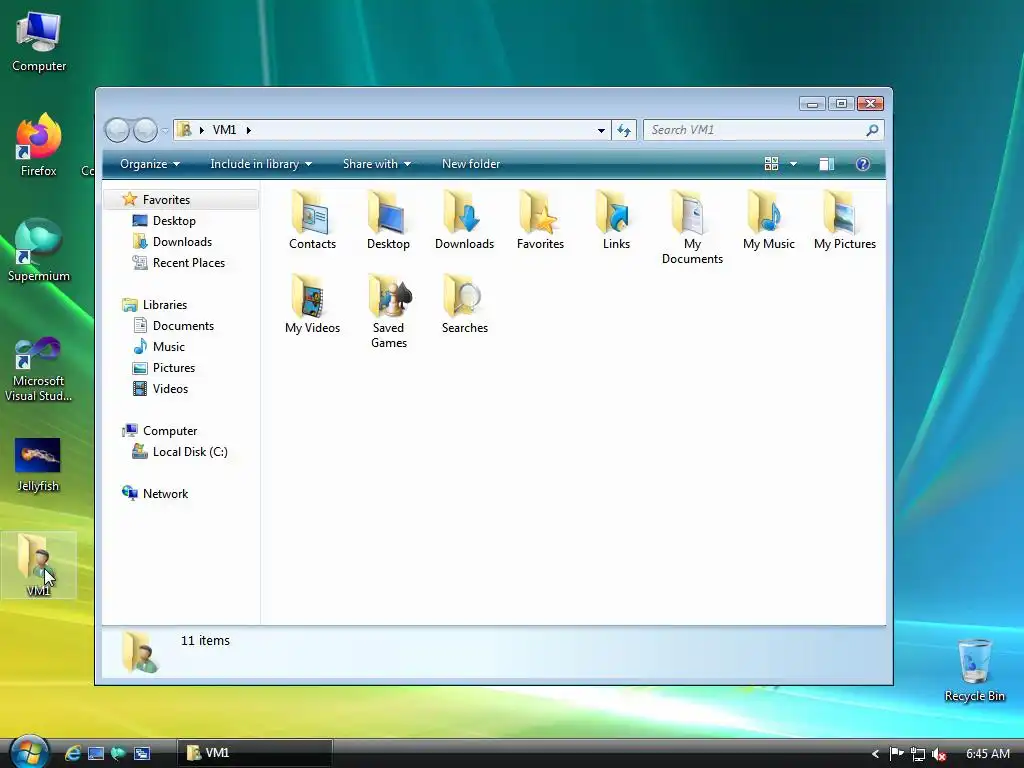Select the VM1 folder on desktop

coord(38,565)
